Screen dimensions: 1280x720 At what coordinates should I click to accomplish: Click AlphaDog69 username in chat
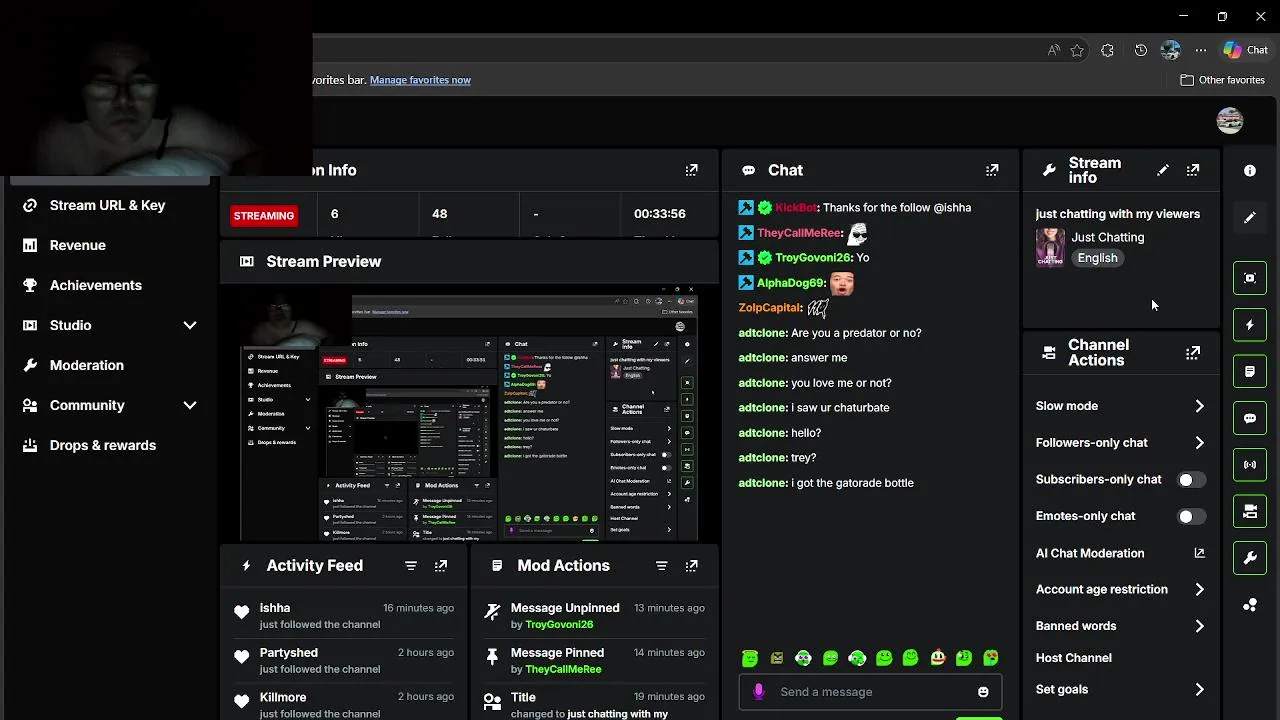click(790, 283)
